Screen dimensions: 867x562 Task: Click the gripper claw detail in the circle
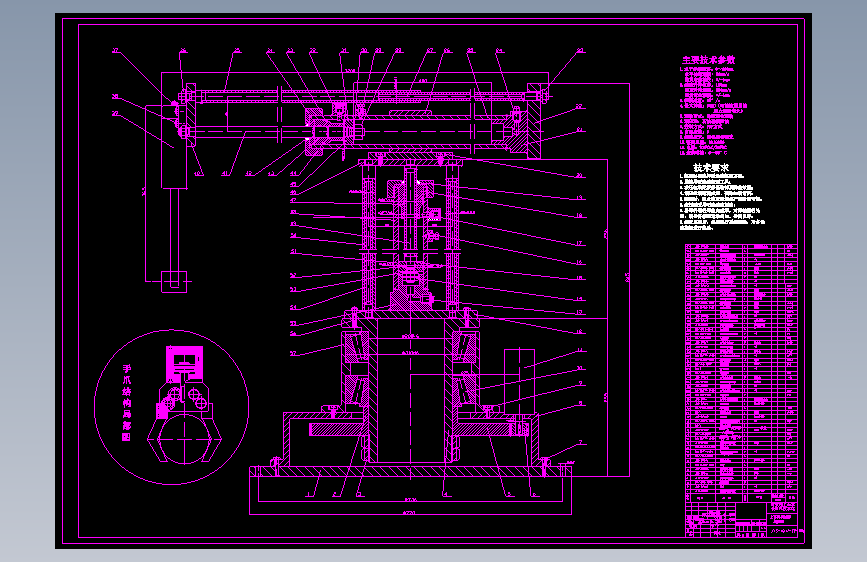click(185, 404)
